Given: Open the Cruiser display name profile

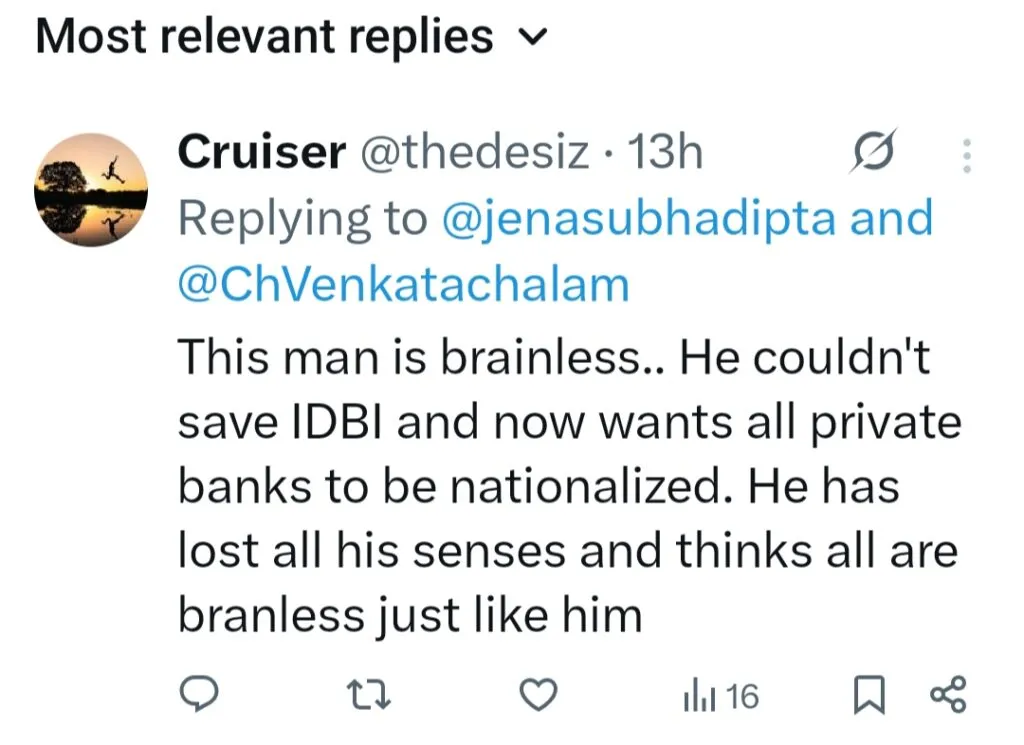Looking at the screenshot, I should (x=261, y=153).
